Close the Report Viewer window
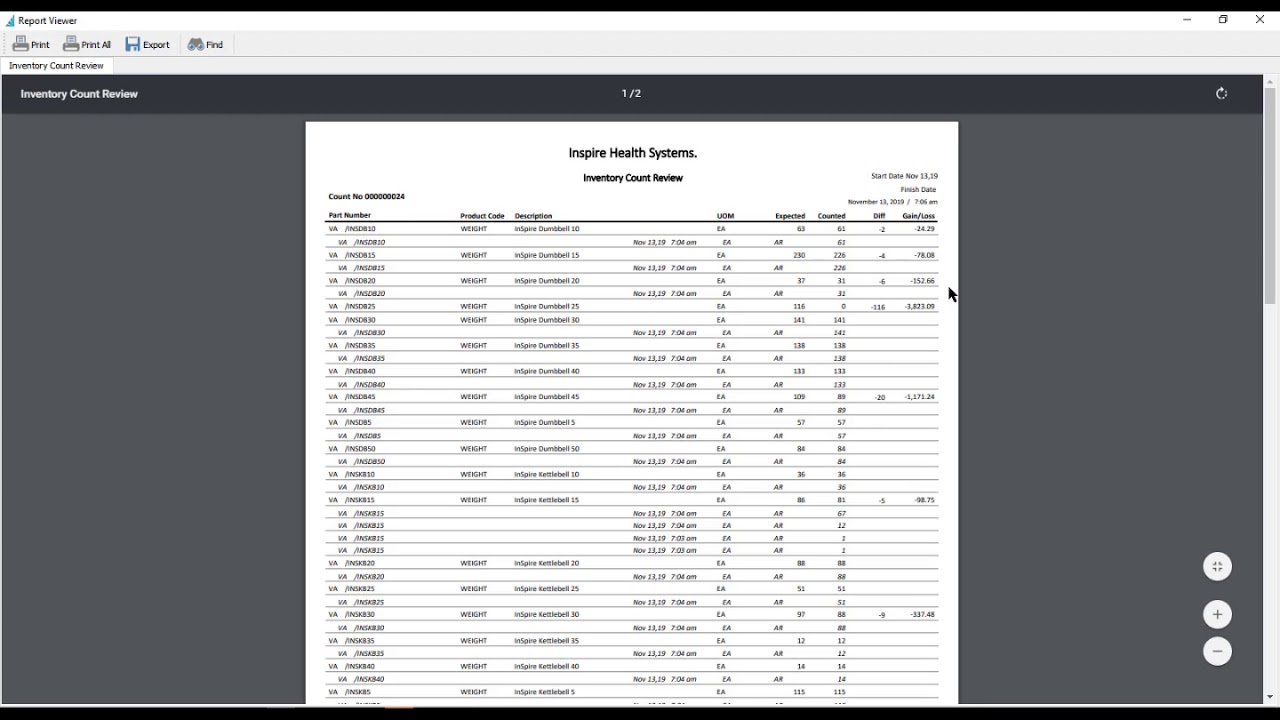The image size is (1280, 720). 1260,19
